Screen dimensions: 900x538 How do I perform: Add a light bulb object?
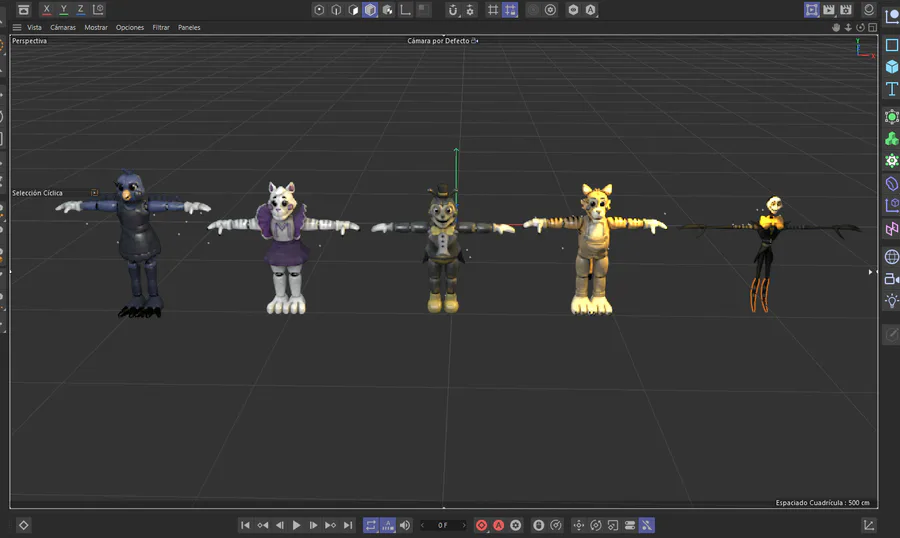(x=891, y=301)
